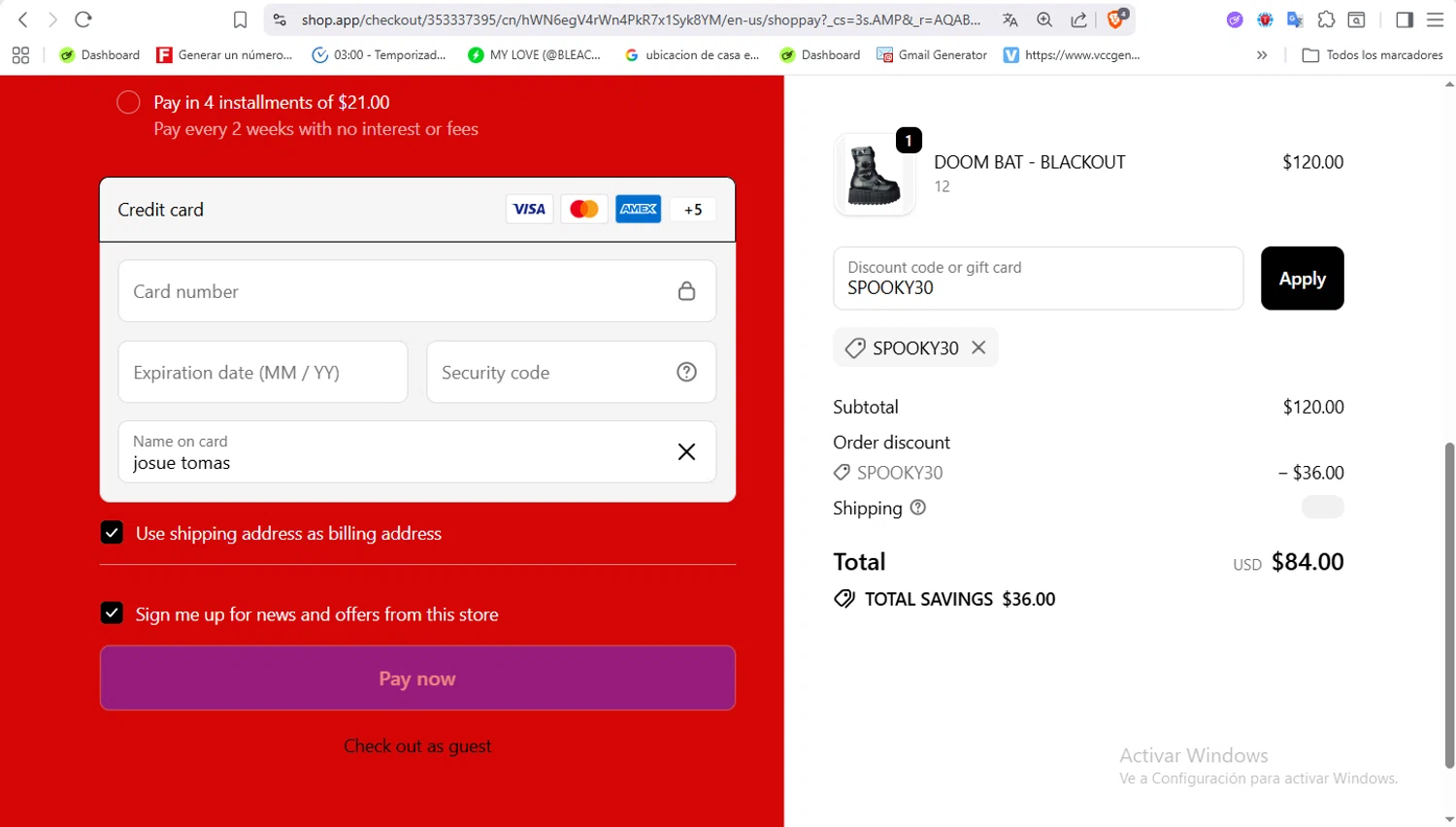Click the Visa card logo
The width and height of the screenshot is (1456, 827).
(x=529, y=209)
